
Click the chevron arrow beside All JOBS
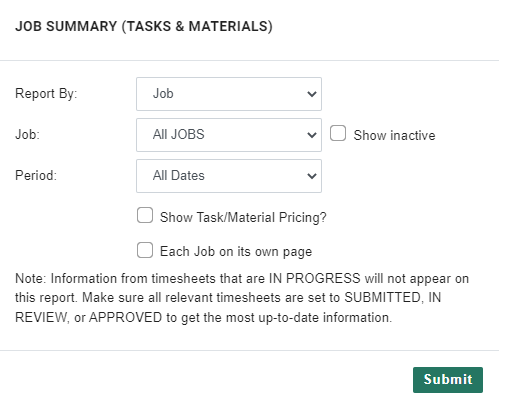312,135
